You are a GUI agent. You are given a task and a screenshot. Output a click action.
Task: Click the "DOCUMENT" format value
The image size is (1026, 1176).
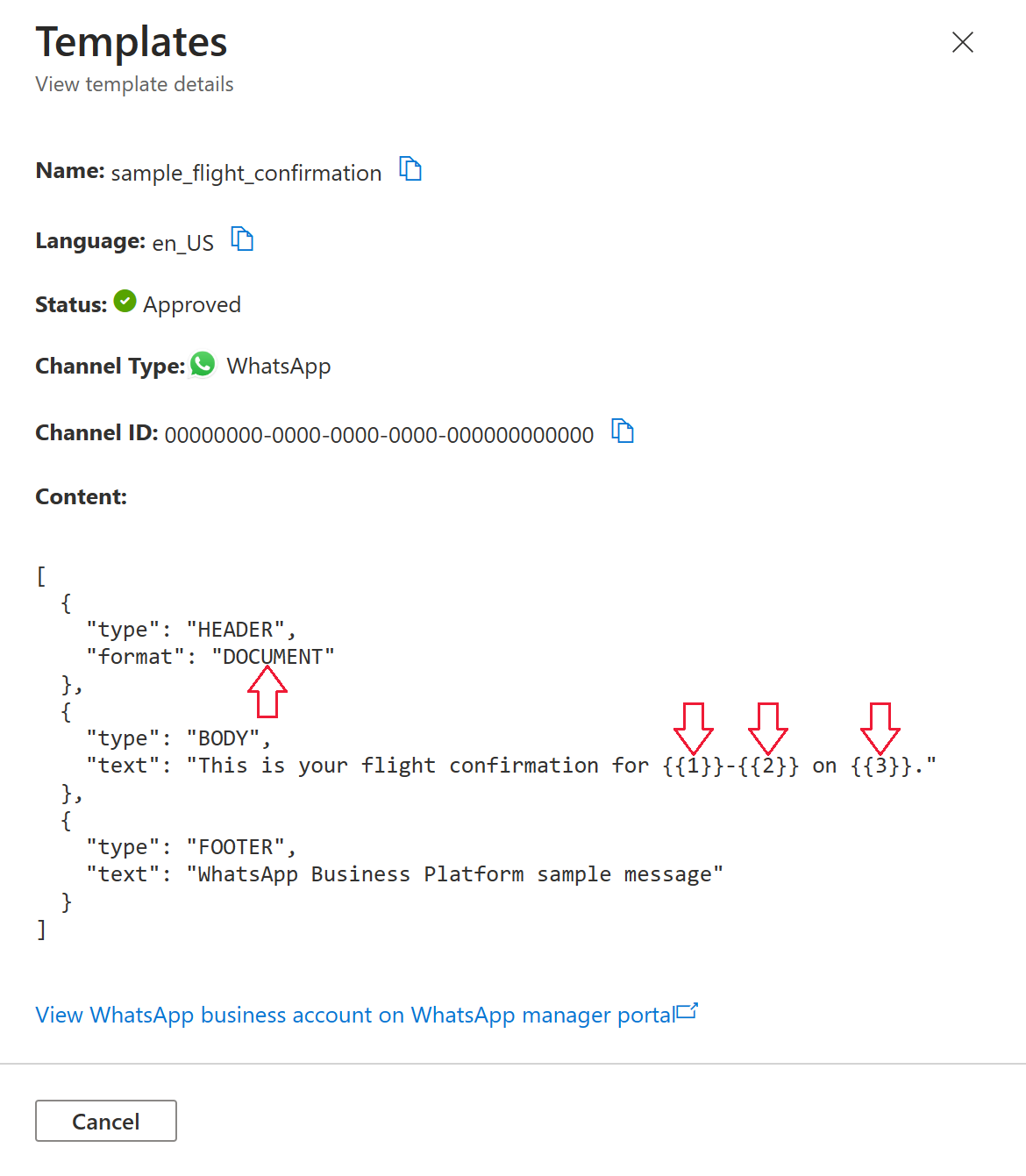[273, 657]
